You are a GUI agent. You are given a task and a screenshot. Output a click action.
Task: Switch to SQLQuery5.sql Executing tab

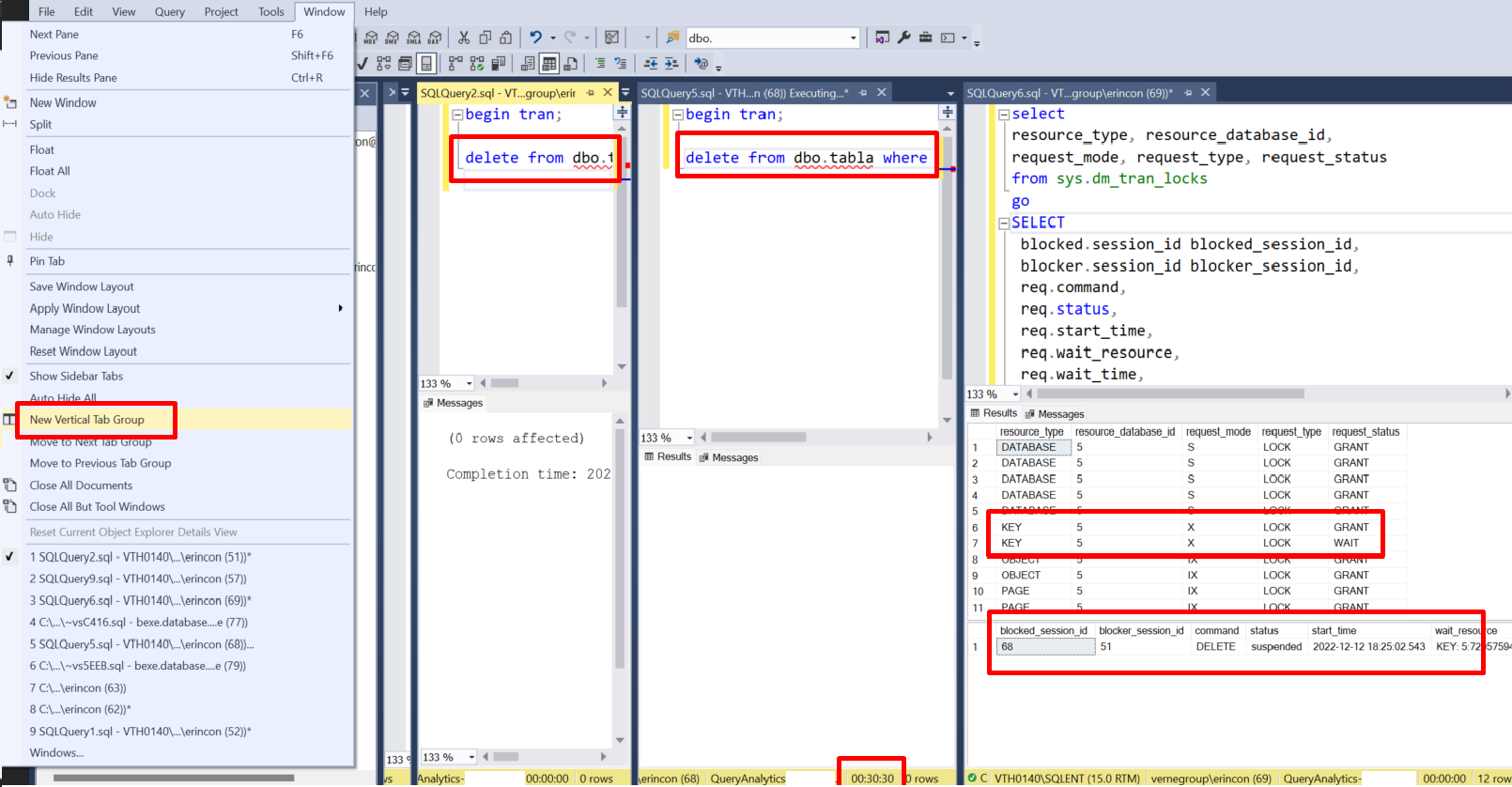tap(745, 93)
